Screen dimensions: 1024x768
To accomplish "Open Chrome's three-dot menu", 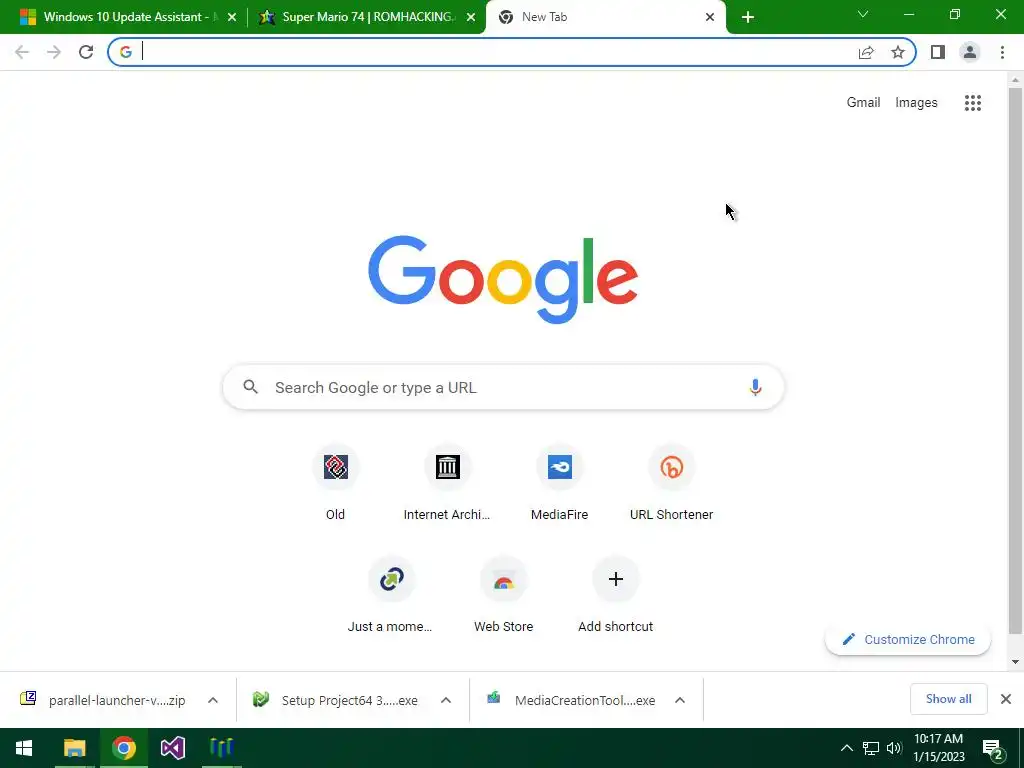I will coord(1002,52).
